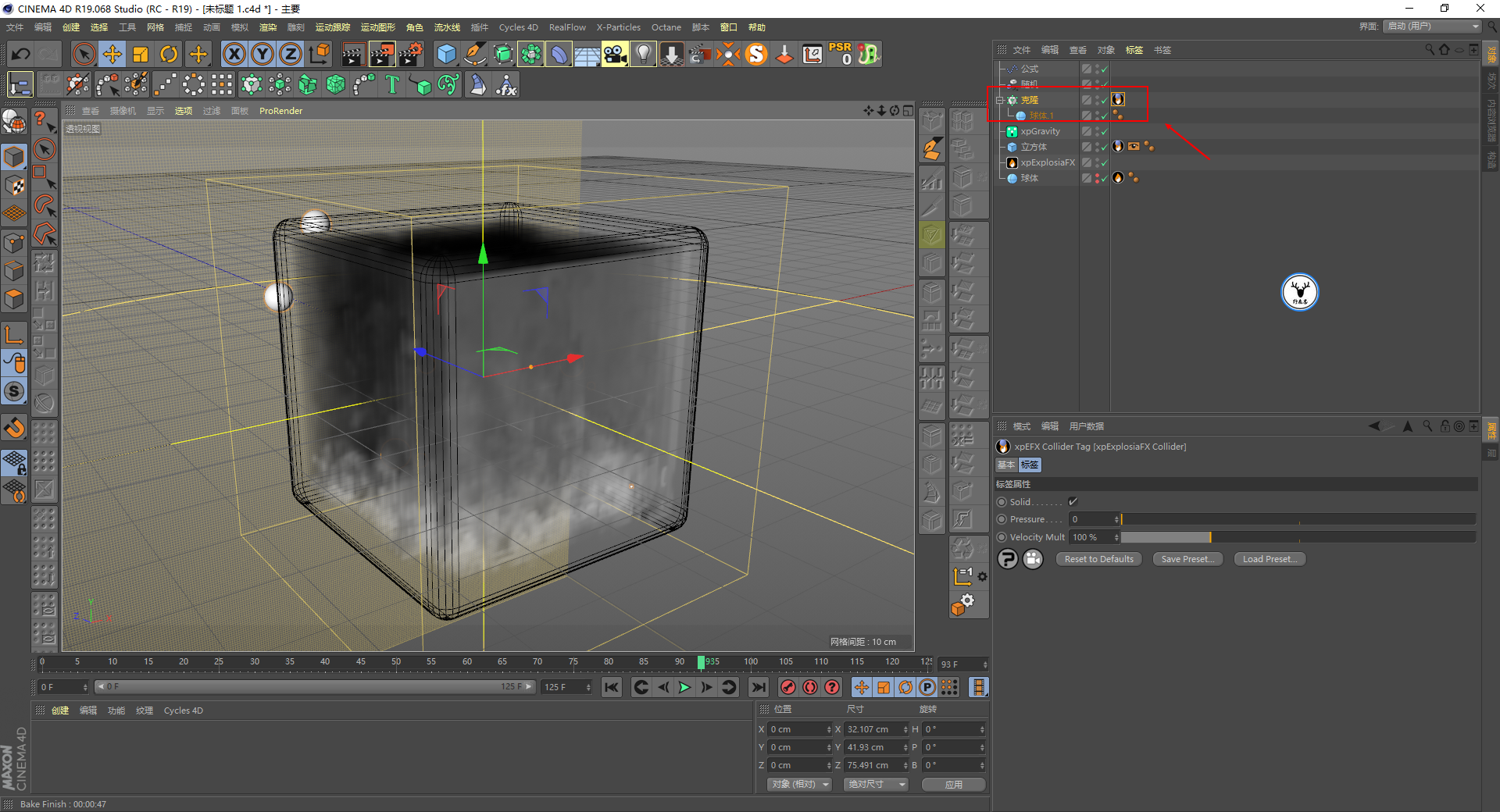
Task: Go to end of animation
Action: pos(758,687)
